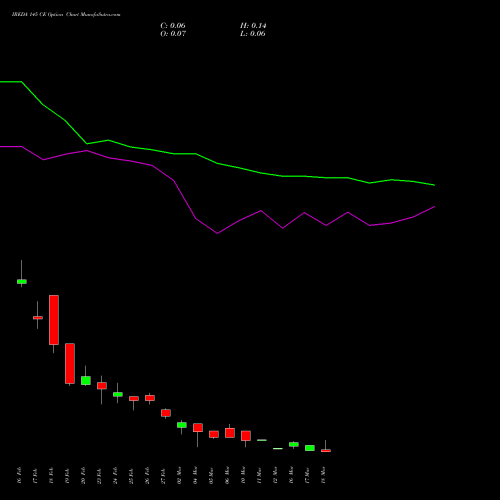The image size is (500, 500).
Task: Select the green candlestick above 20 Feb
Action: pyautogui.click(x=86, y=380)
